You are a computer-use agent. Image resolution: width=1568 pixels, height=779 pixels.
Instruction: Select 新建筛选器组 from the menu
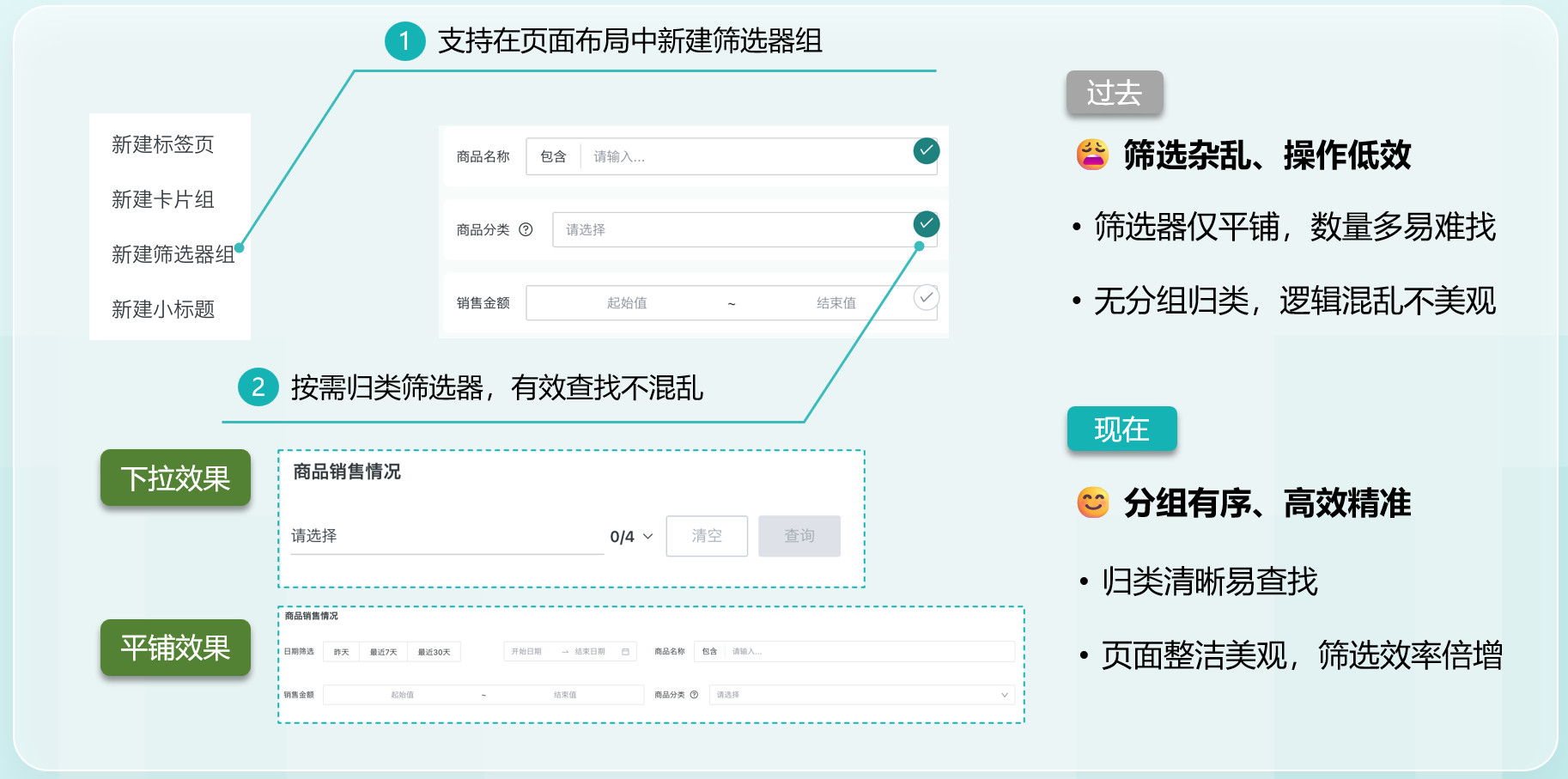pos(173,254)
